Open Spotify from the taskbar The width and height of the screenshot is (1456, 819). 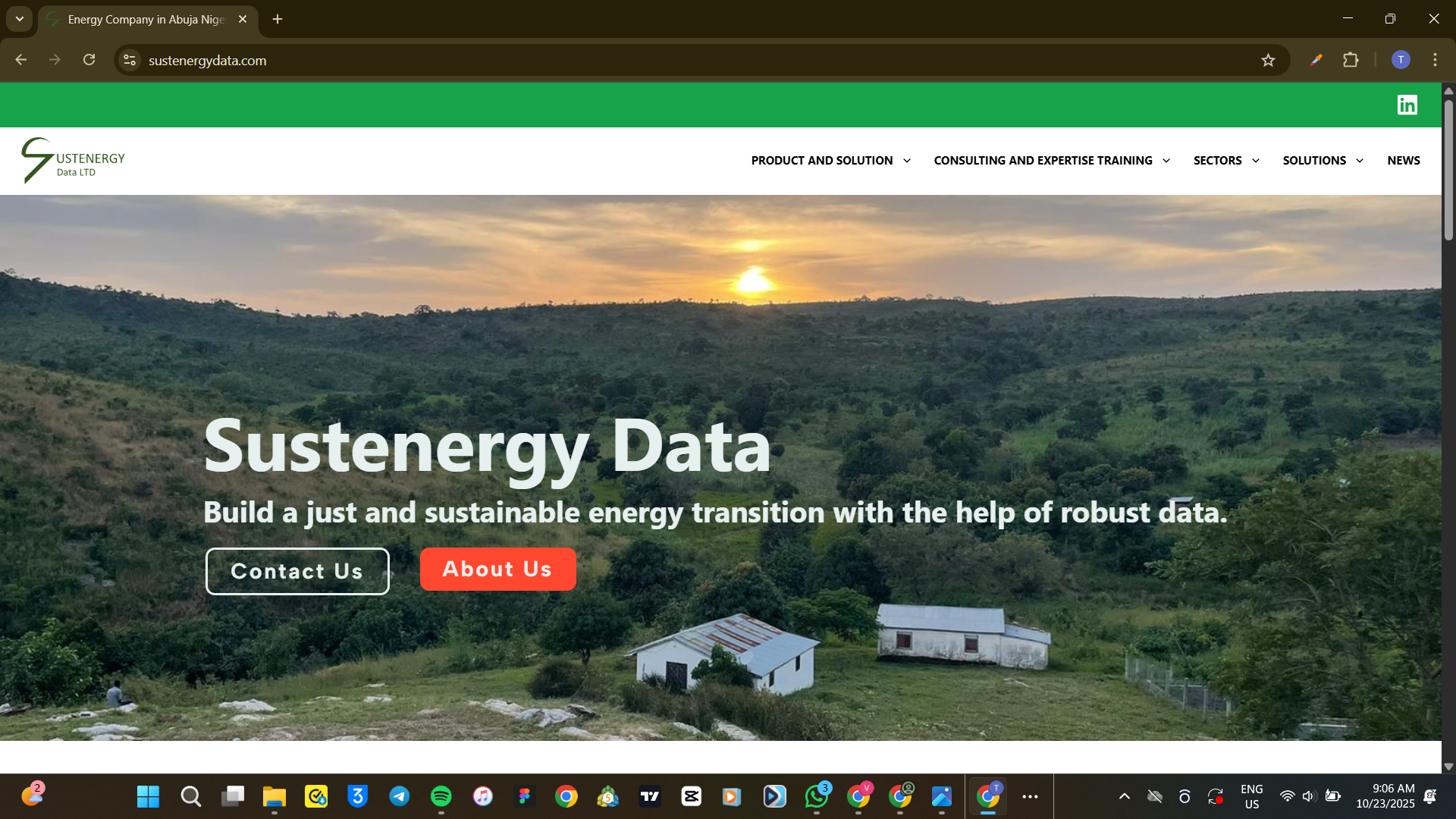point(441,796)
